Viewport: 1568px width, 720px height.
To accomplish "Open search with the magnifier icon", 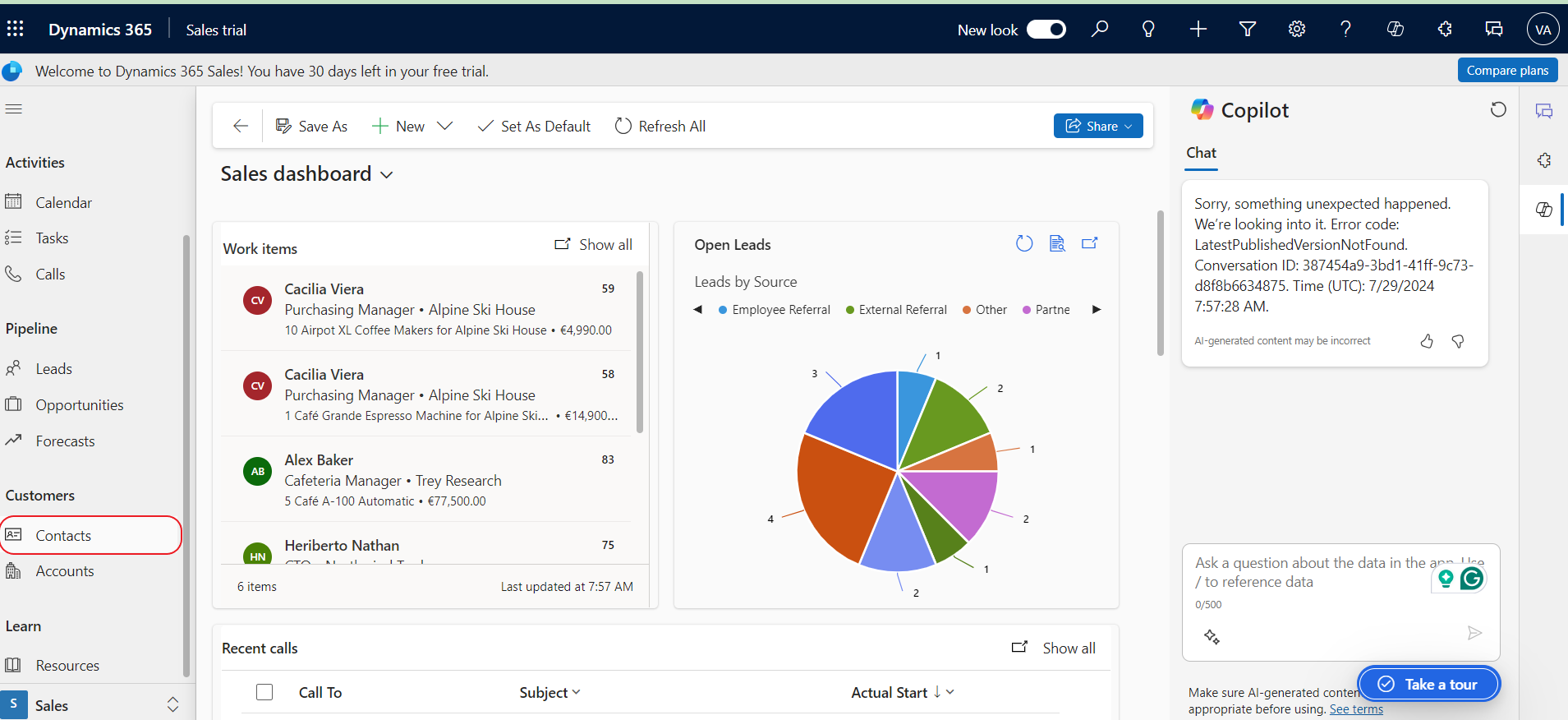I will (x=1100, y=30).
